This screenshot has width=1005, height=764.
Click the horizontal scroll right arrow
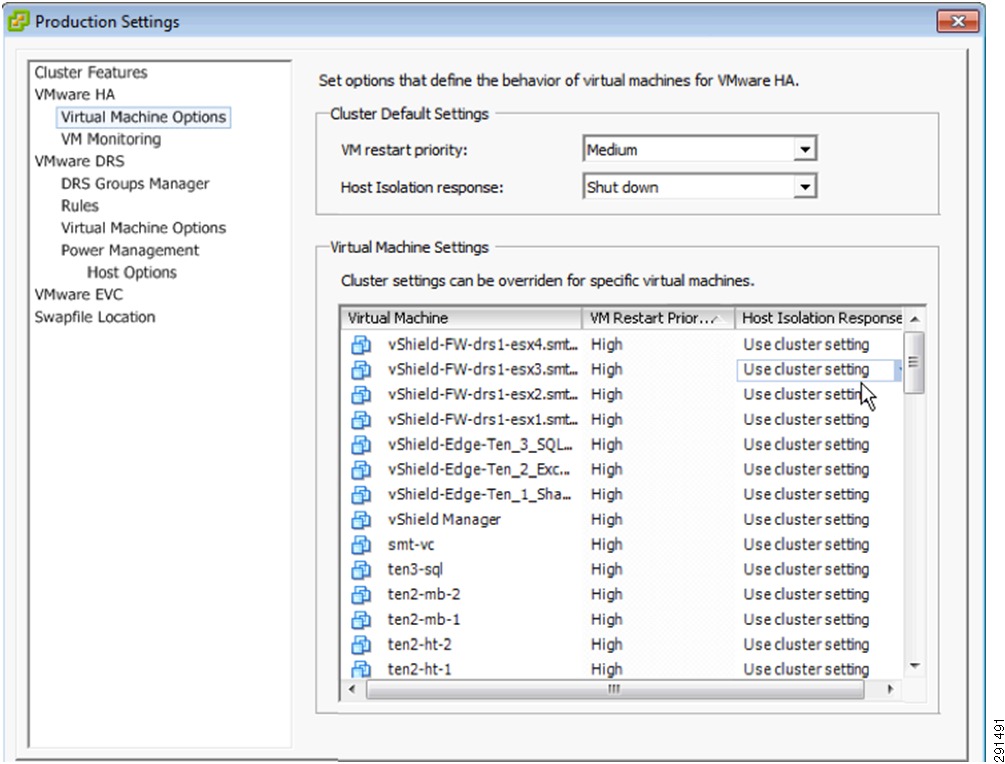click(890, 690)
